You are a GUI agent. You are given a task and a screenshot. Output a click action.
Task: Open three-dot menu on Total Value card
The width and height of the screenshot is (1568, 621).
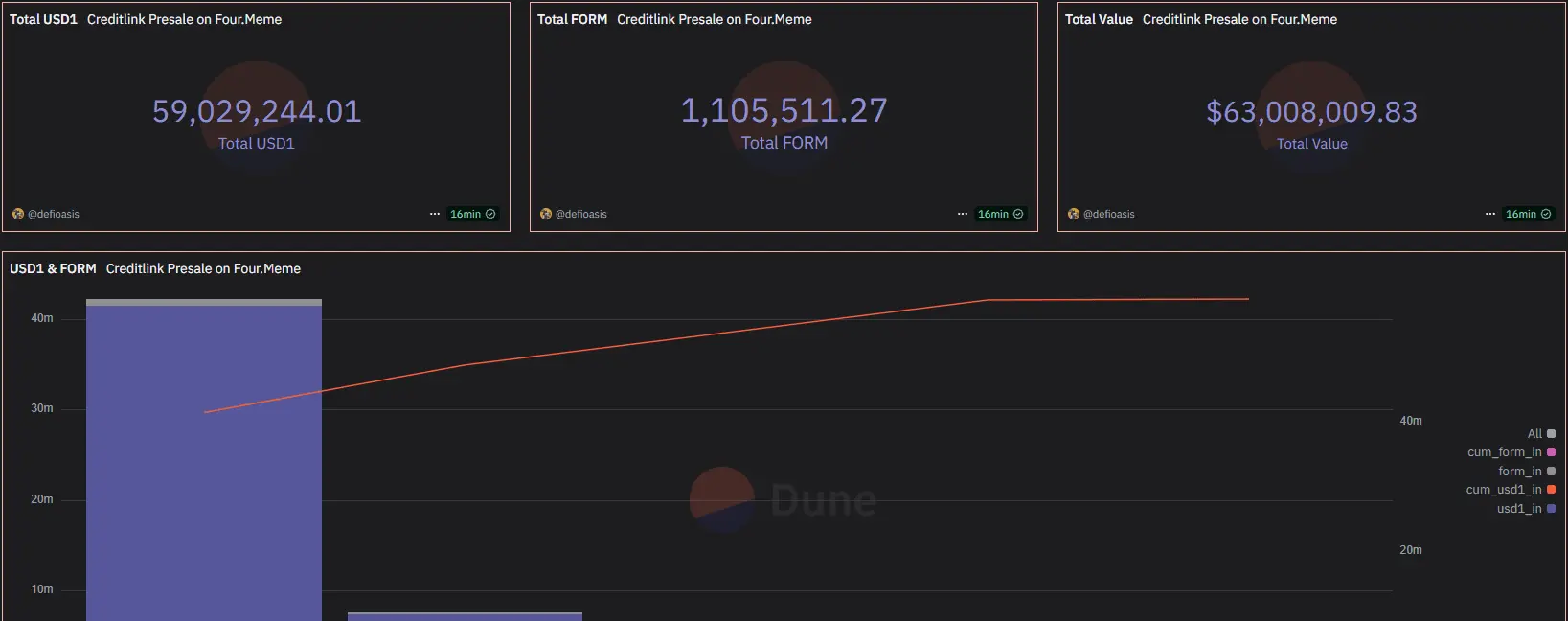[1490, 214]
